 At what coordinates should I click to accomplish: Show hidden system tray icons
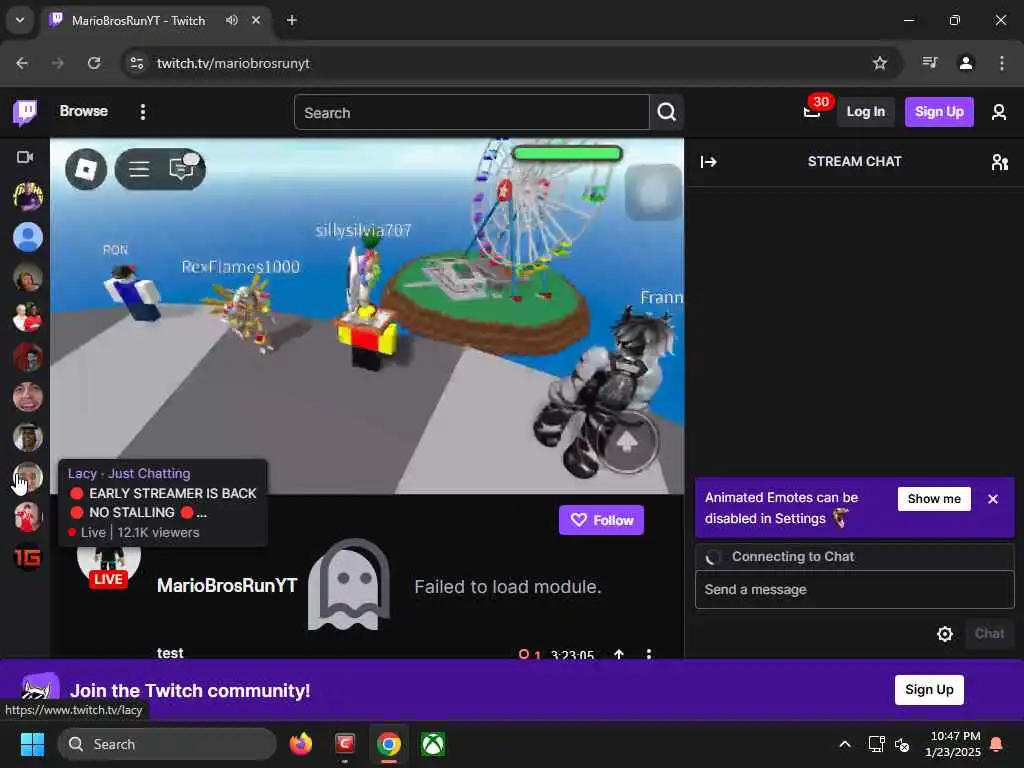point(844,744)
